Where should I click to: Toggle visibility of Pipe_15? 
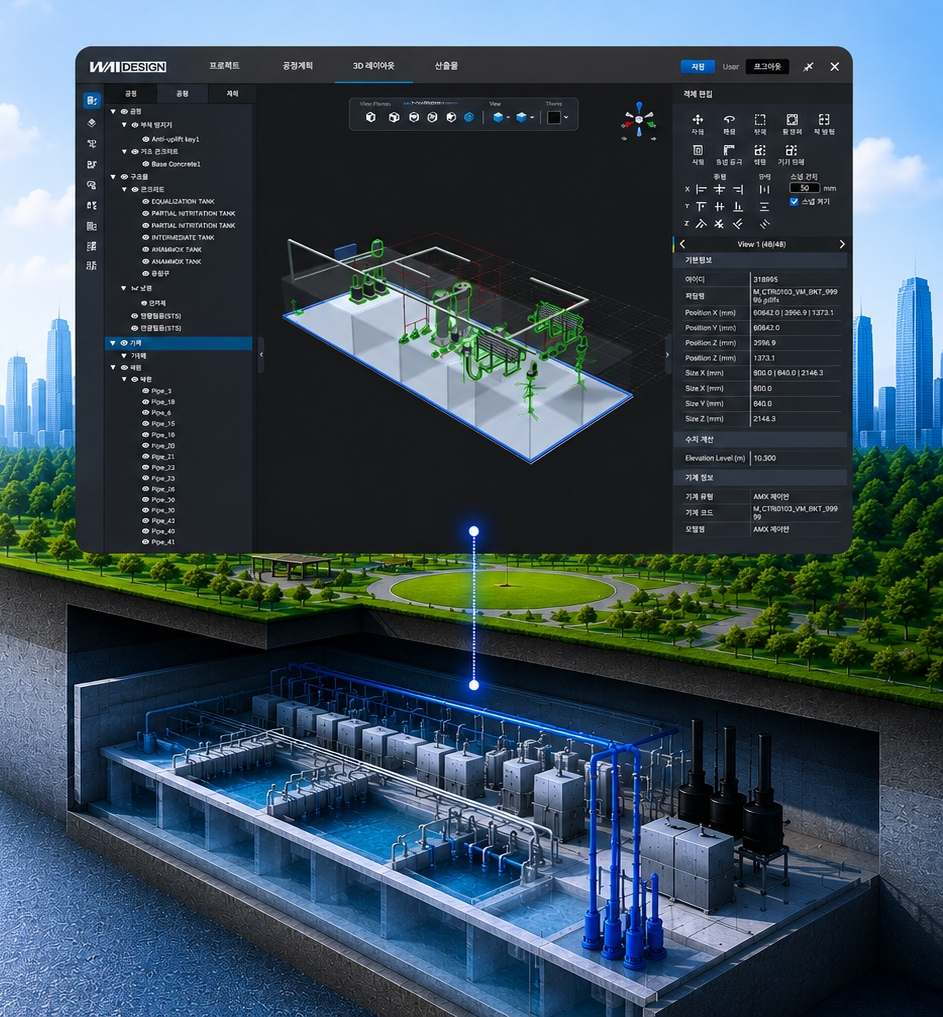[x=146, y=424]
